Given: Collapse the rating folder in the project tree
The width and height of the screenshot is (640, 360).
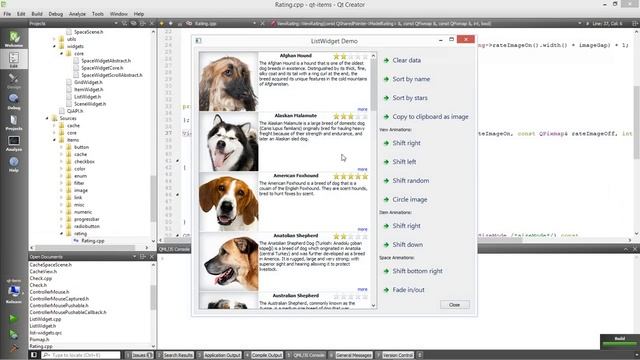Looking at the screenshot, I should click(62, 233).
